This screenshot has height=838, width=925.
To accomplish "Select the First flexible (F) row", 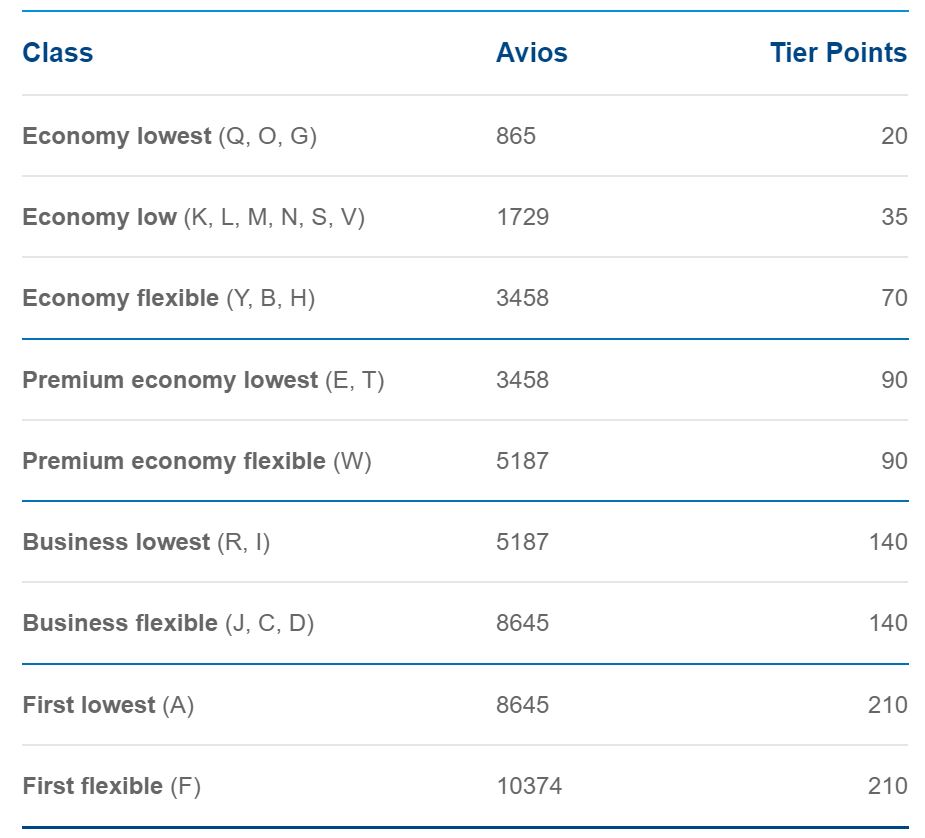I will [465, 786].
